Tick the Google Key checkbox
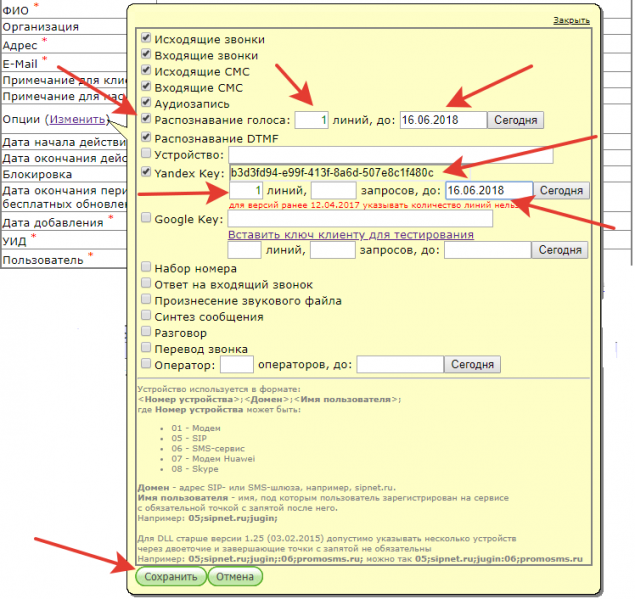The width and height of the screenshot is (635, 599). [146, 218]
